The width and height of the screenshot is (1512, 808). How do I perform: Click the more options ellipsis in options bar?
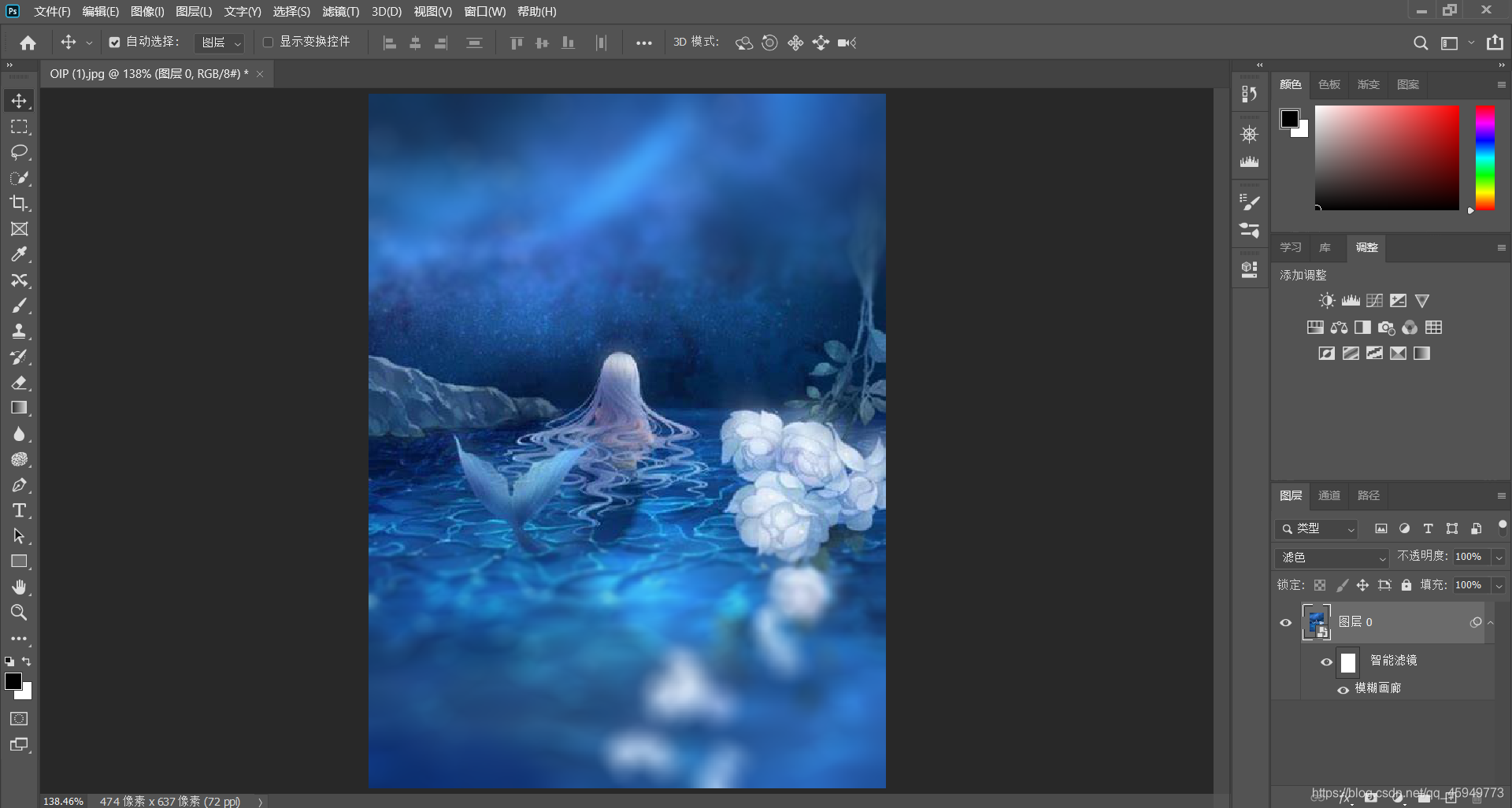click(643, 43)
